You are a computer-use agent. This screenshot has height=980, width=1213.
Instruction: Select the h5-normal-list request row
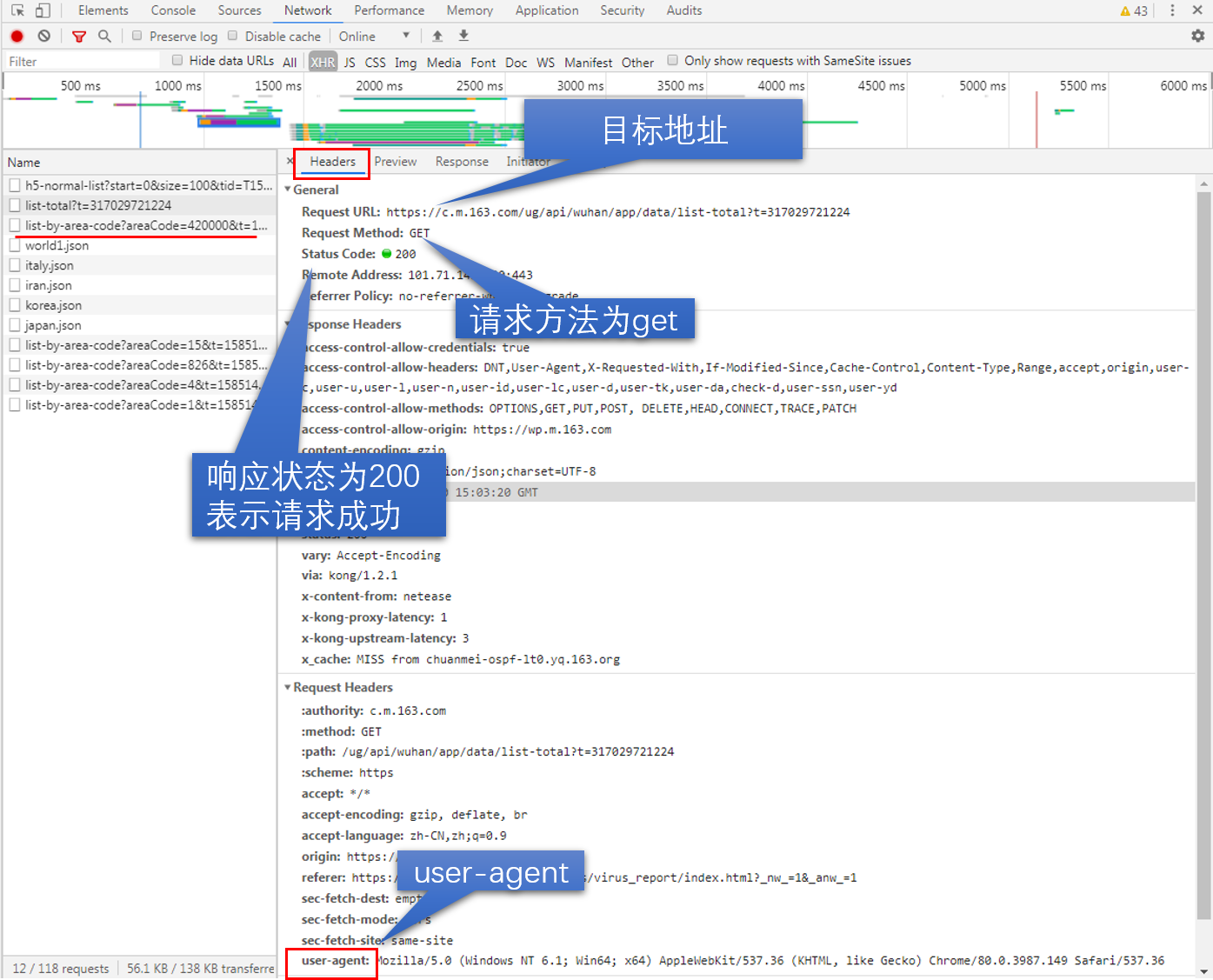point(139,185)
